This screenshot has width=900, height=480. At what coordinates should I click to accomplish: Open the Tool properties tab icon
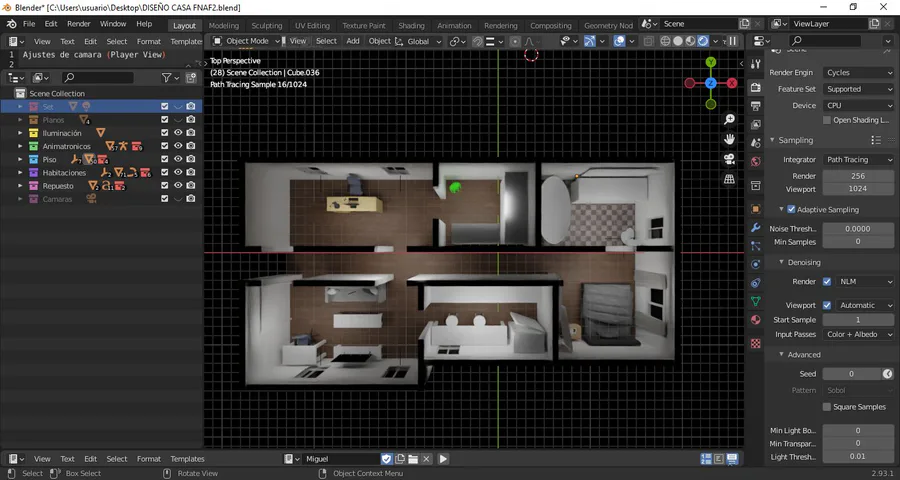point(756,64)
